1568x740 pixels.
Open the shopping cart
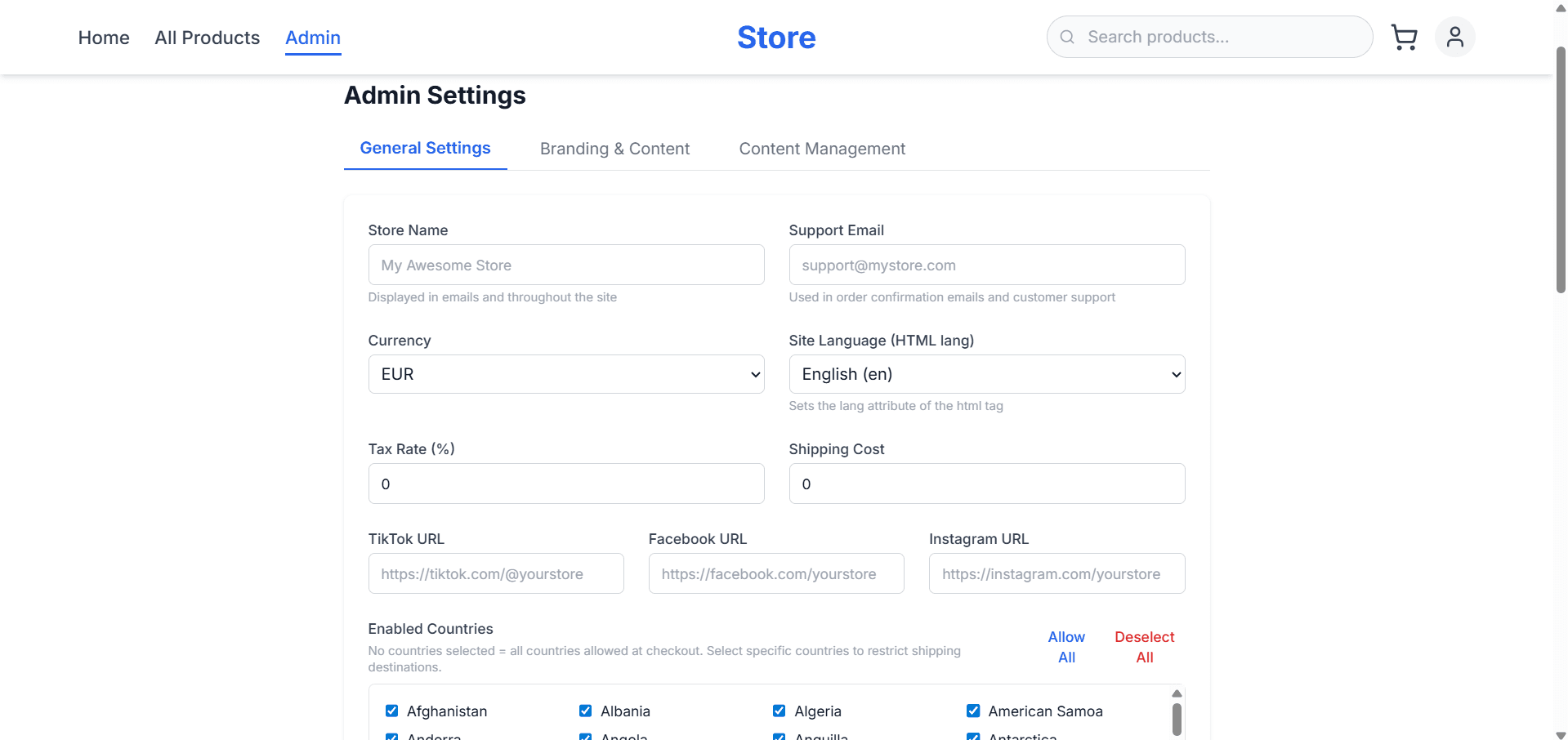pyautogui.click(x=1405, y=37)
